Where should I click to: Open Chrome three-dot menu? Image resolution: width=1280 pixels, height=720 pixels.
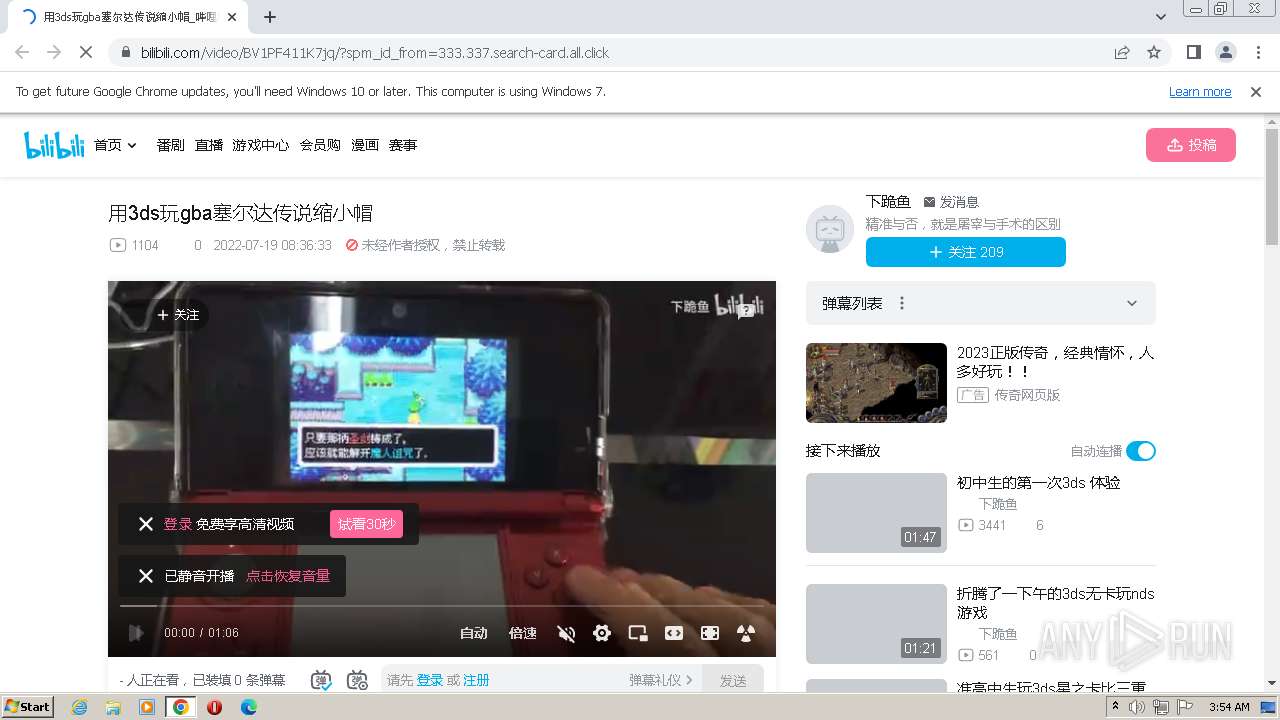pos(1257,52)
